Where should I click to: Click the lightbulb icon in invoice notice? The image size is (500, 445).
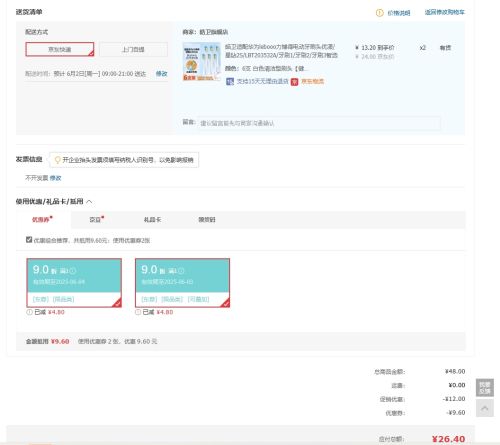57,160
